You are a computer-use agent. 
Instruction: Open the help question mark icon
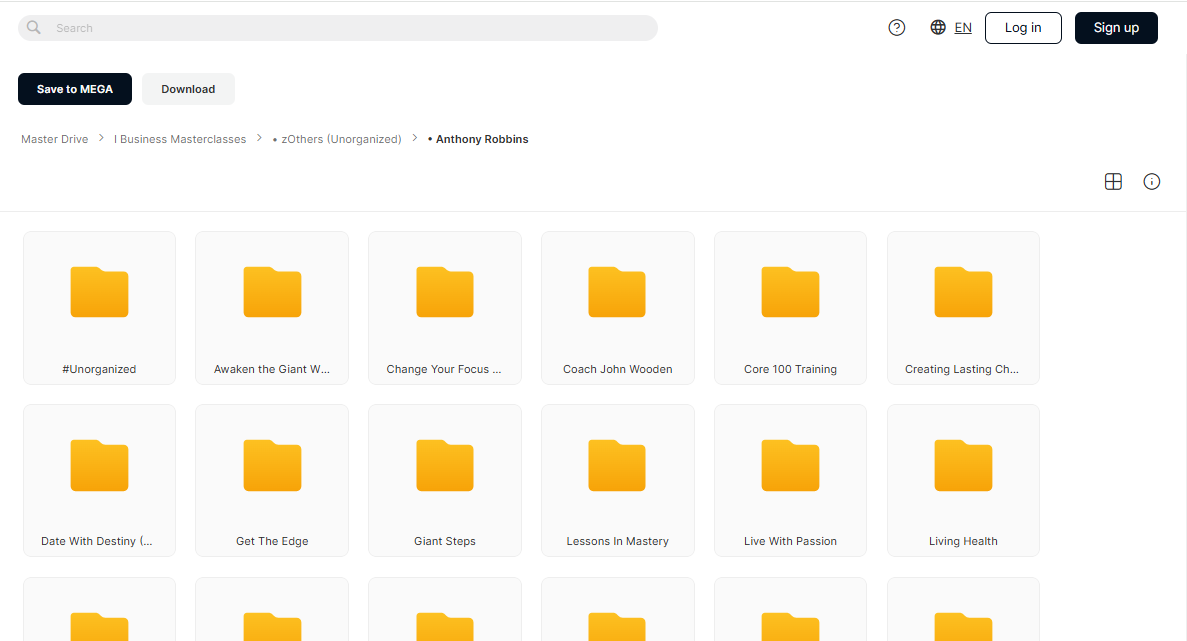896,28
